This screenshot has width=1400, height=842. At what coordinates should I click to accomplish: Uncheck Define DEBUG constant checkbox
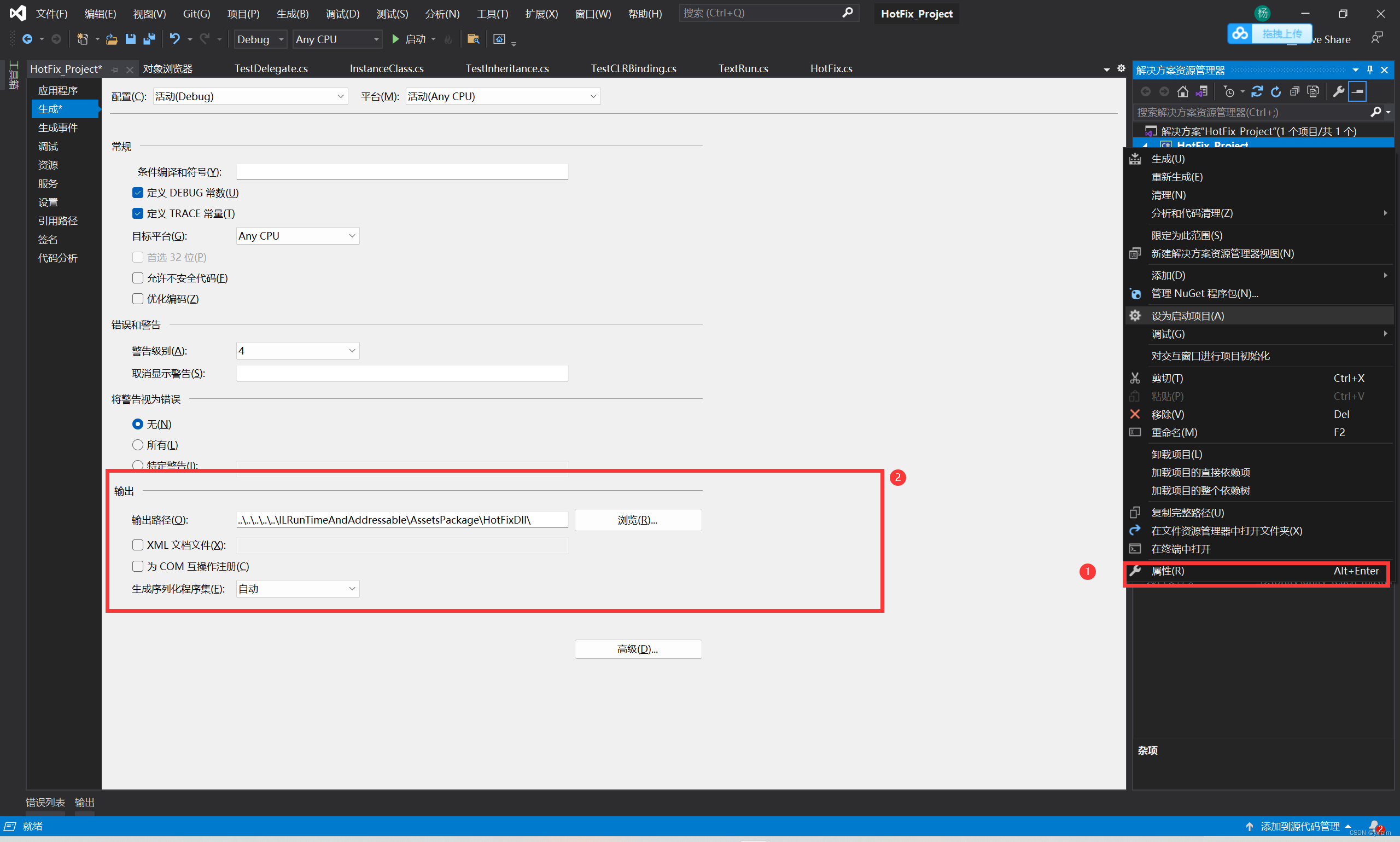[138, 193]
